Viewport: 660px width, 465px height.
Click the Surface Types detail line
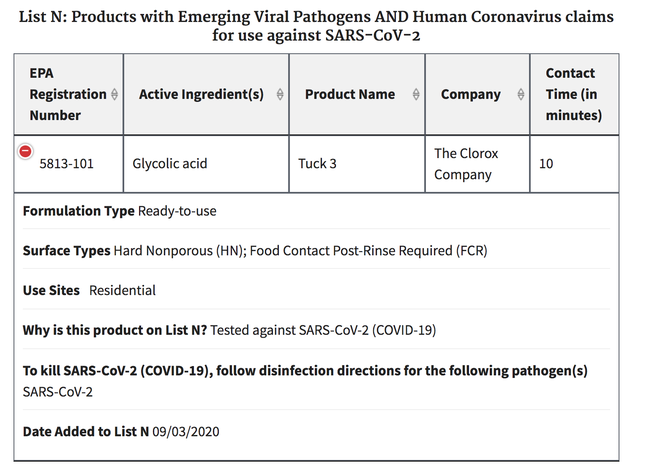(x=255, y=250)
